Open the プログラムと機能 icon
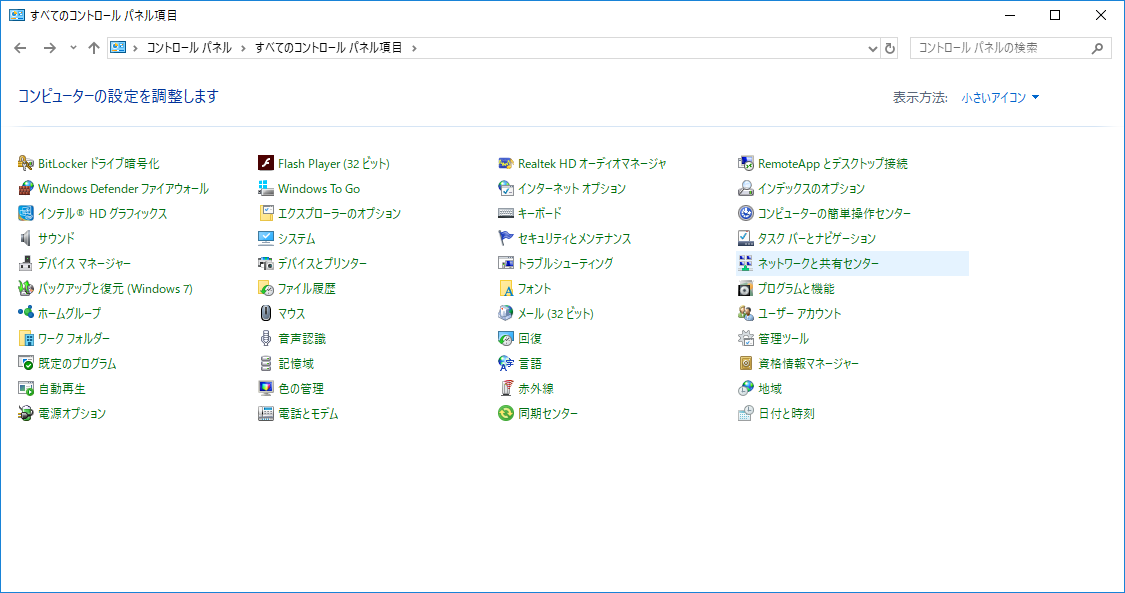1125x593 pixels. [x=746, y=288]
